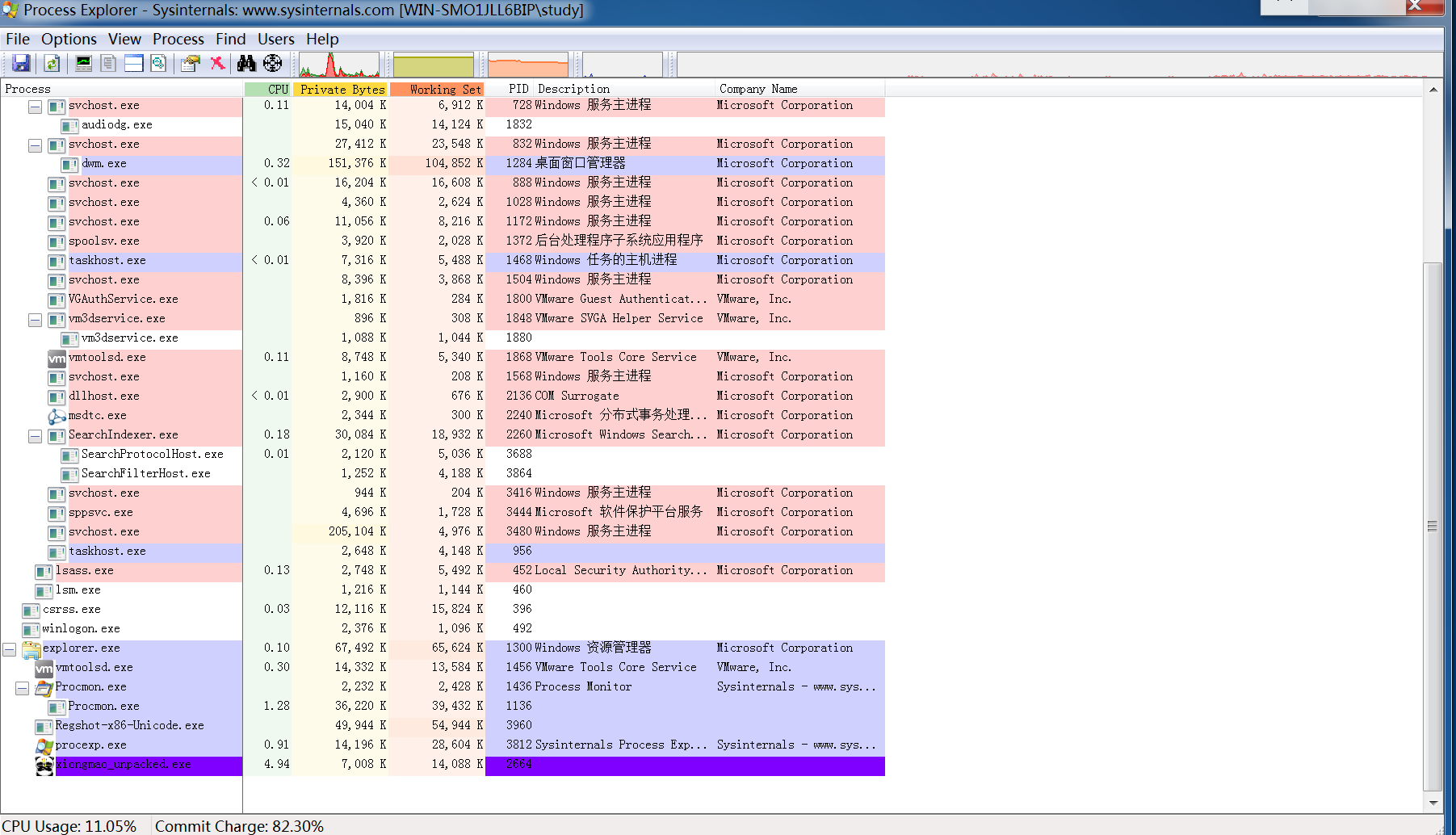The height and width of the screenshot is (835, 1456).
Task: Click the panda icon of xiongmao_unpacked.exe
Action: (x=44, y=765)
